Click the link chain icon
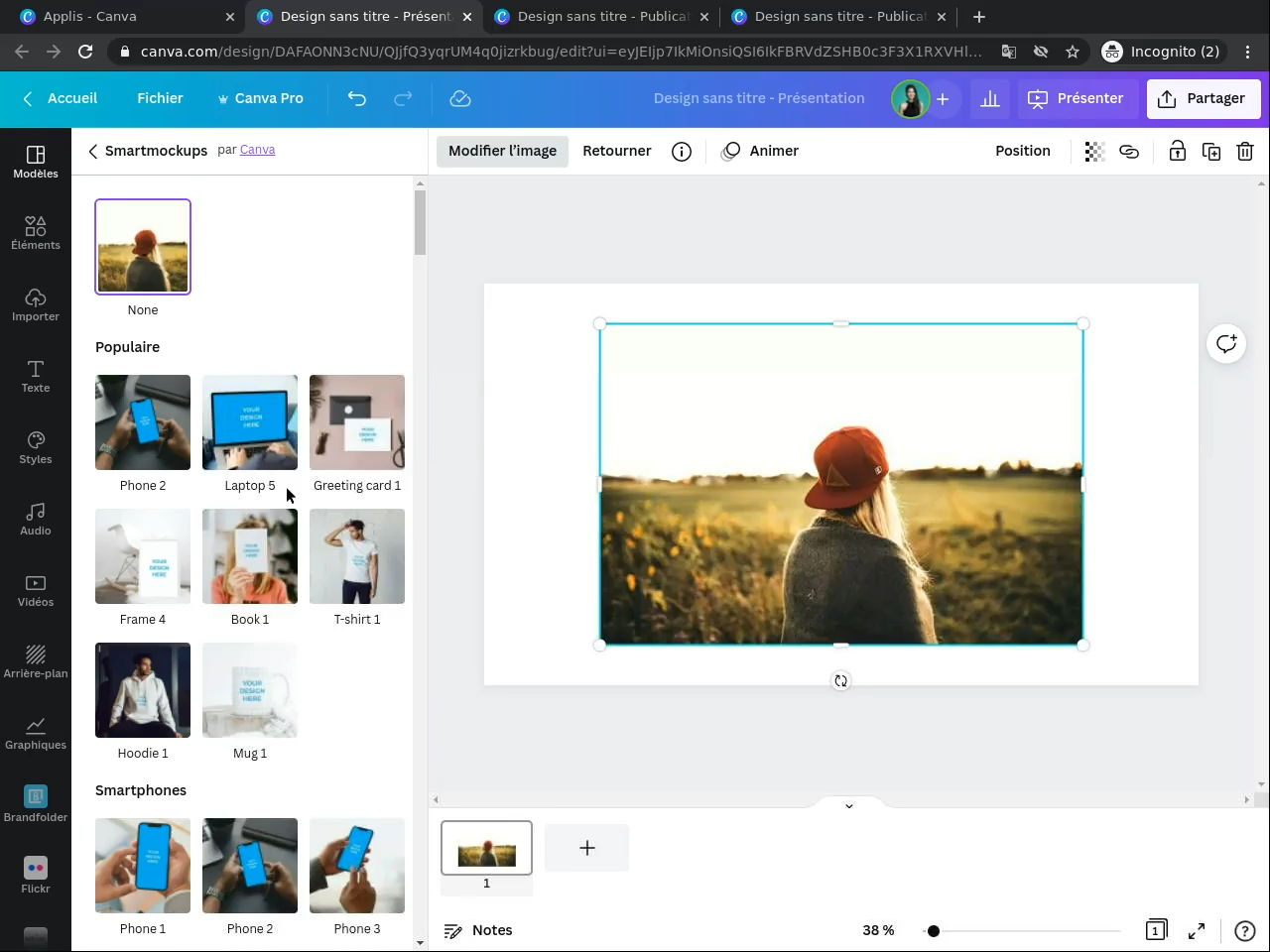1270x952 pixels. pos(1129,151)
